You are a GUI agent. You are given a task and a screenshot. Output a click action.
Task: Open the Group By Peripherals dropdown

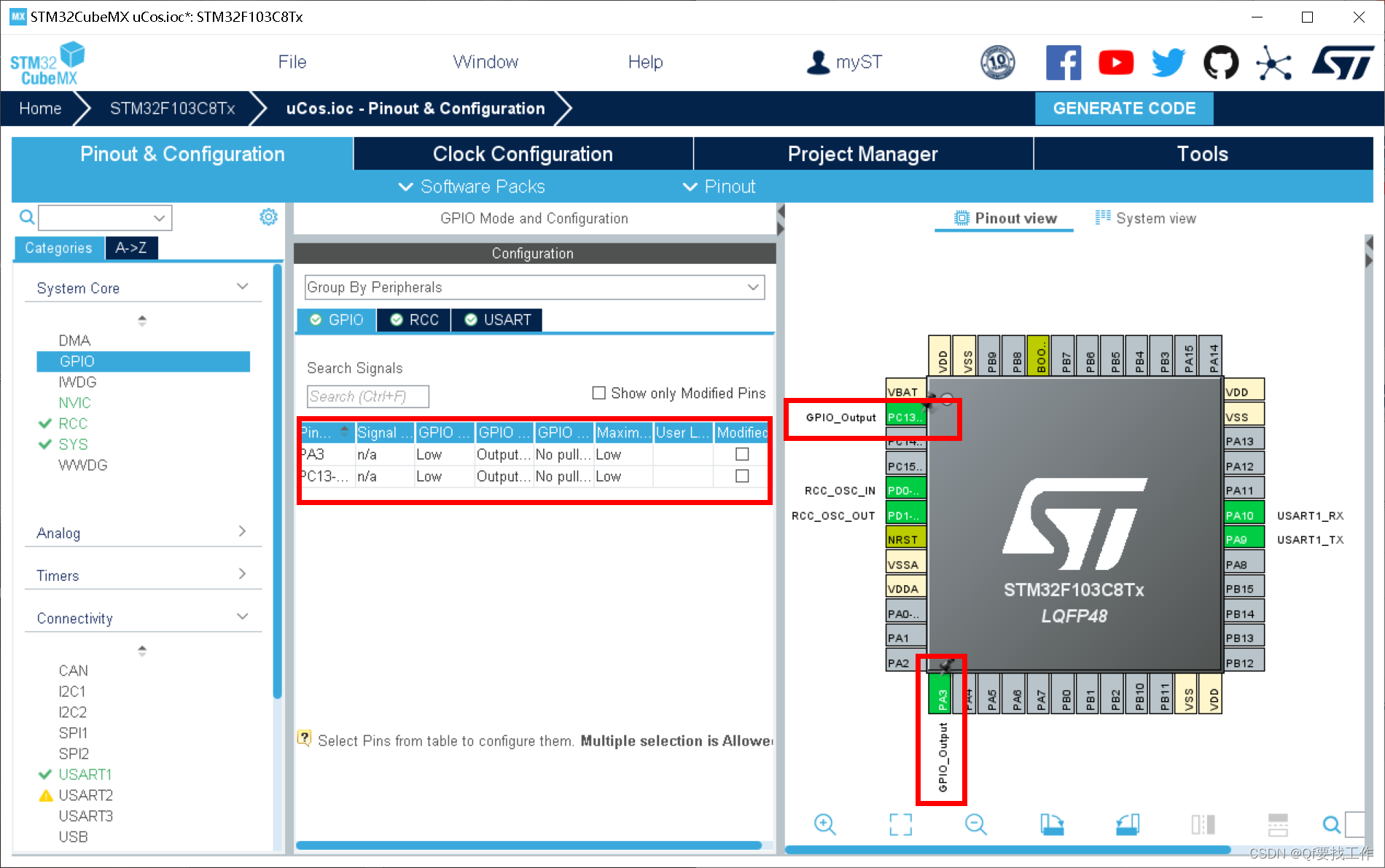click(534, 287)
